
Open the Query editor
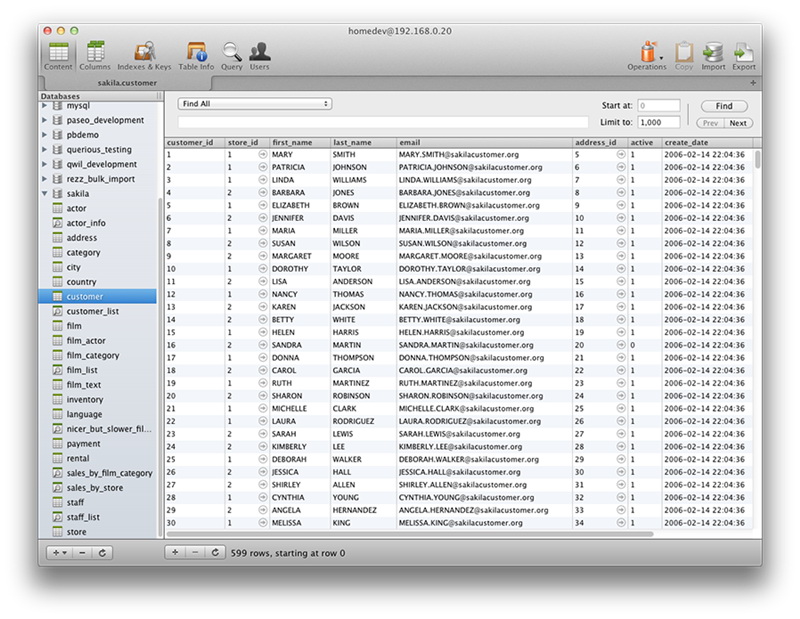pyautogui.click(x=232, y=52)
